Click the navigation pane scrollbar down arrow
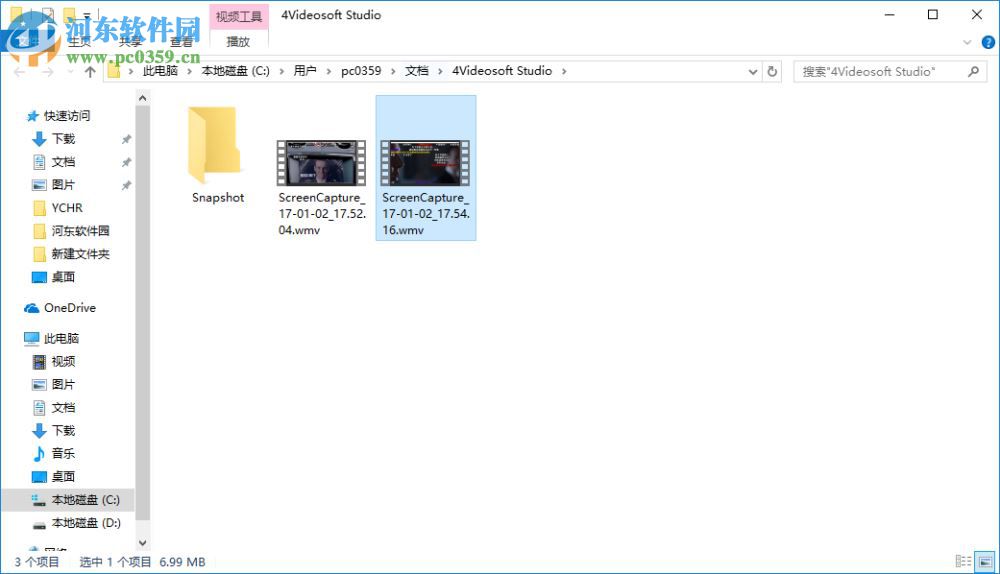 tap(142, 543)
